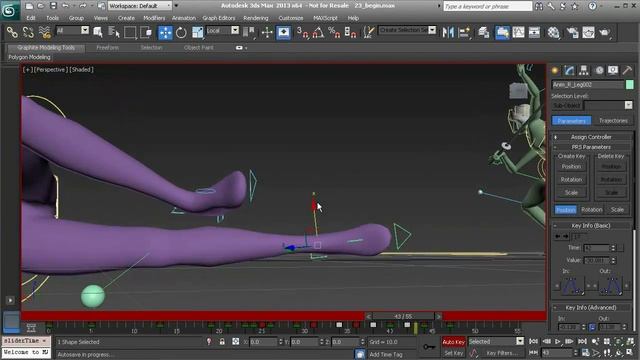Switch to the Utilities panel tab
Image resolution: width=640 pixels, height=360 pixels.
coord(627,70)
